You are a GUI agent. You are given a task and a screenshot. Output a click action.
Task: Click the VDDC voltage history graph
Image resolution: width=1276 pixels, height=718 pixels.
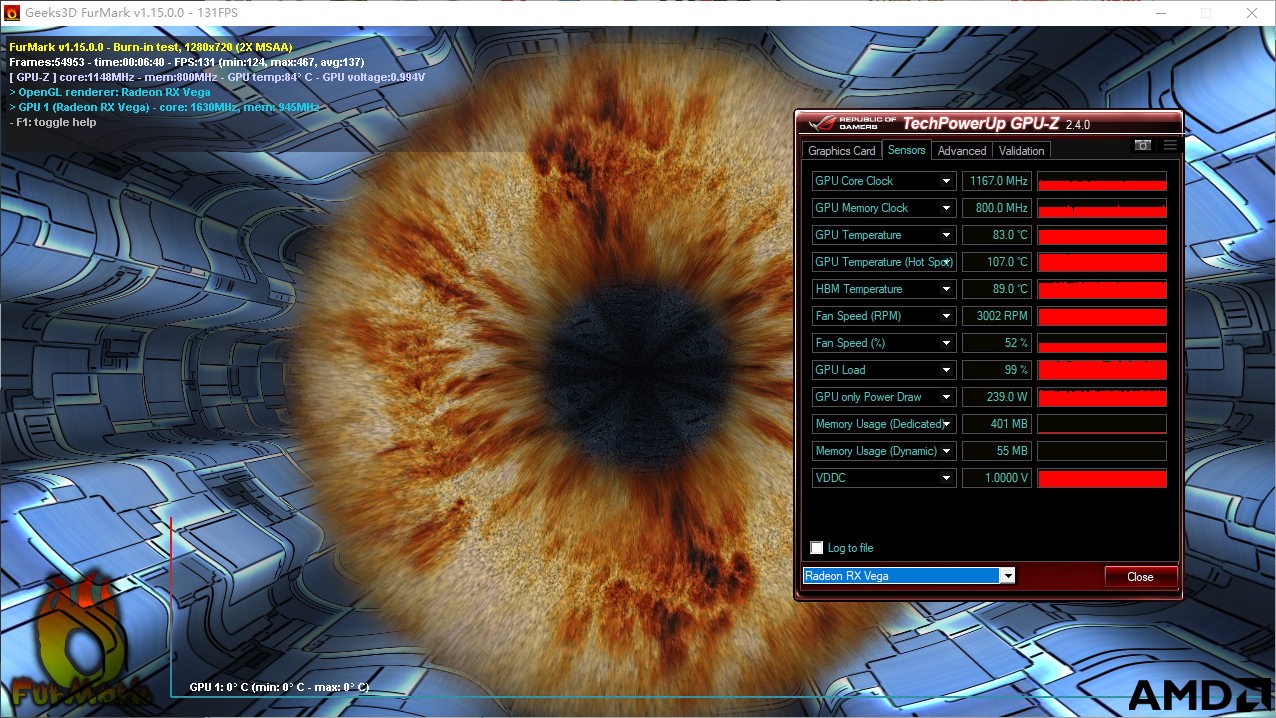coord(1102,478)
